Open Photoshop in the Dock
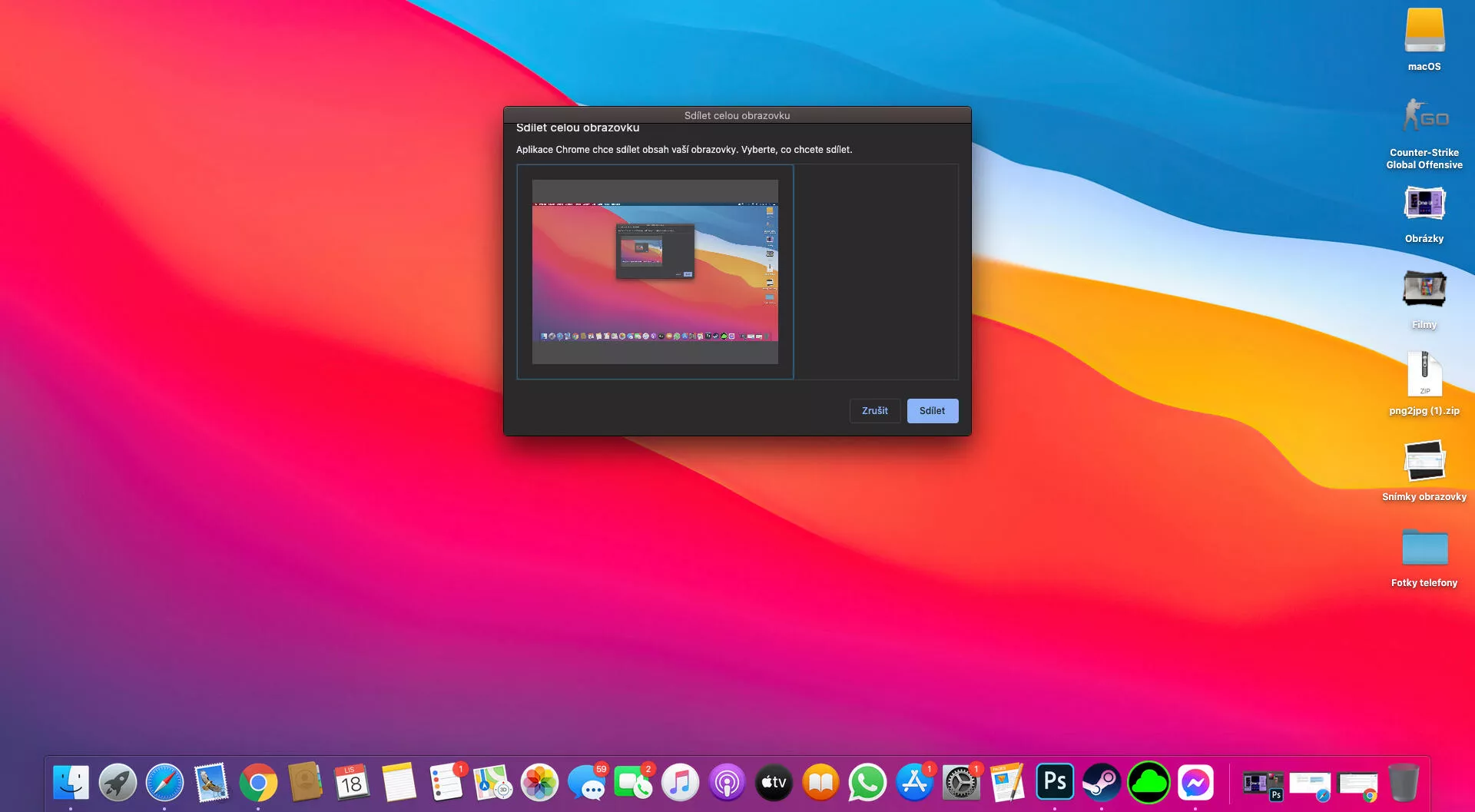Image resolution: width=1475 pixels, height=812 pixels. tap(1055, 783)
